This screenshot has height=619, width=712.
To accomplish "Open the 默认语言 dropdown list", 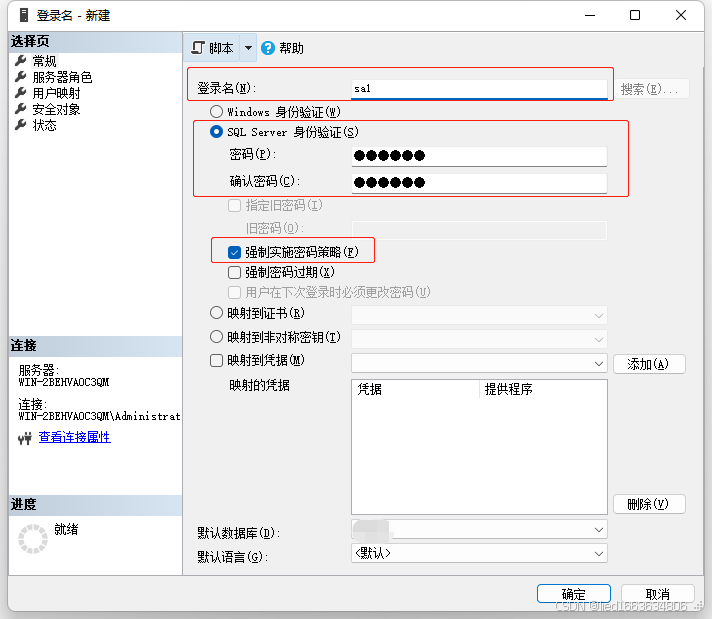I will coord(598,553).
